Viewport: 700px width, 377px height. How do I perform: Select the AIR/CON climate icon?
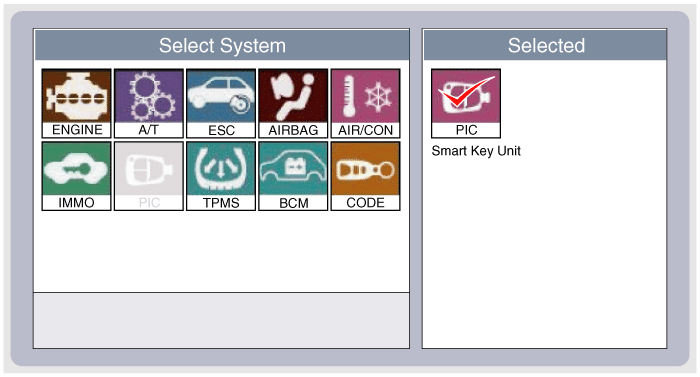coord(366,103)
